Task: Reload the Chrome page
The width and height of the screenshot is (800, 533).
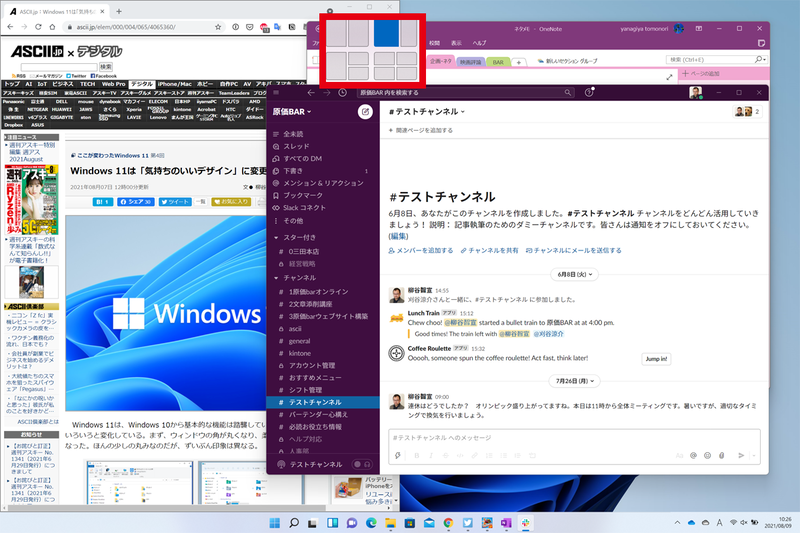Action: (38, 27)
